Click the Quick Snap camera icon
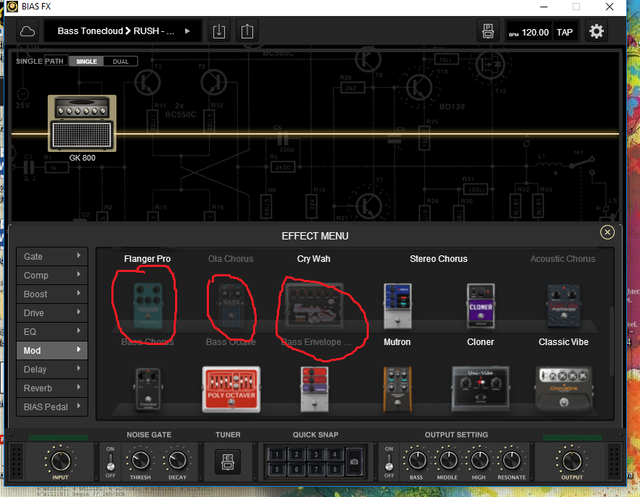Screen dimensions: 640x497 (354, 462)
